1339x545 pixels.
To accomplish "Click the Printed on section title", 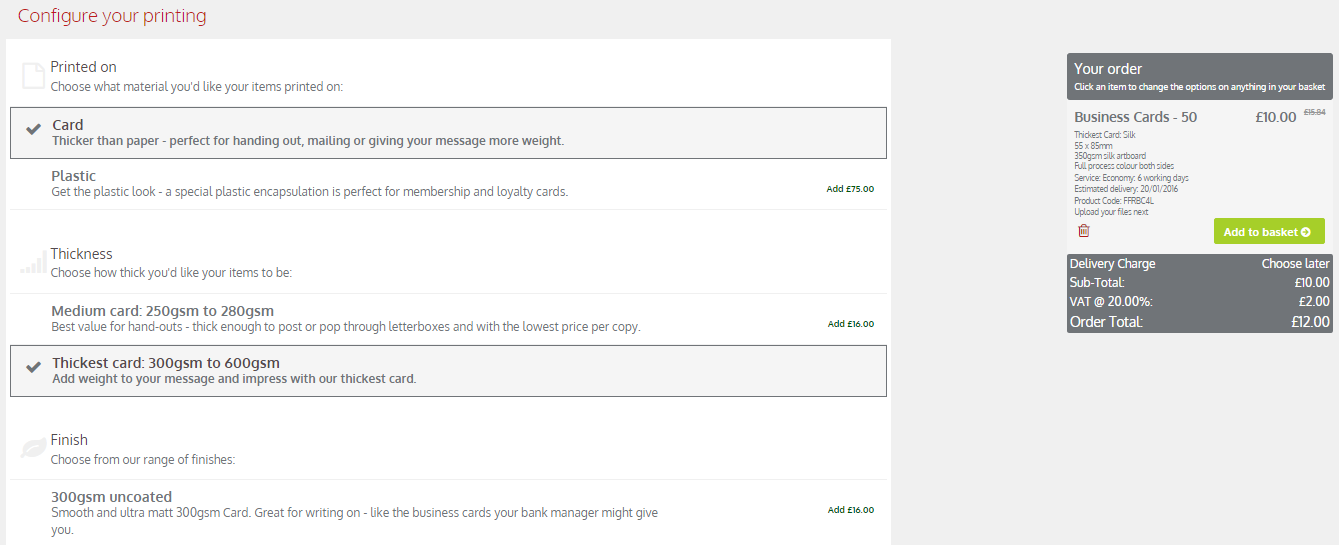I will (84, 67).
